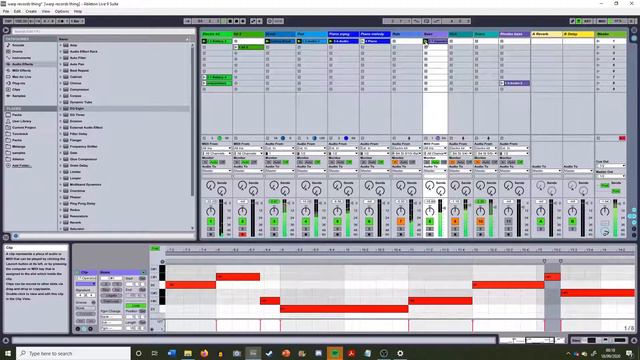This screenshot has width=640, height=360.
Task: Toggle the green Loop switch in clip view
Action: (x=136, y=305)
